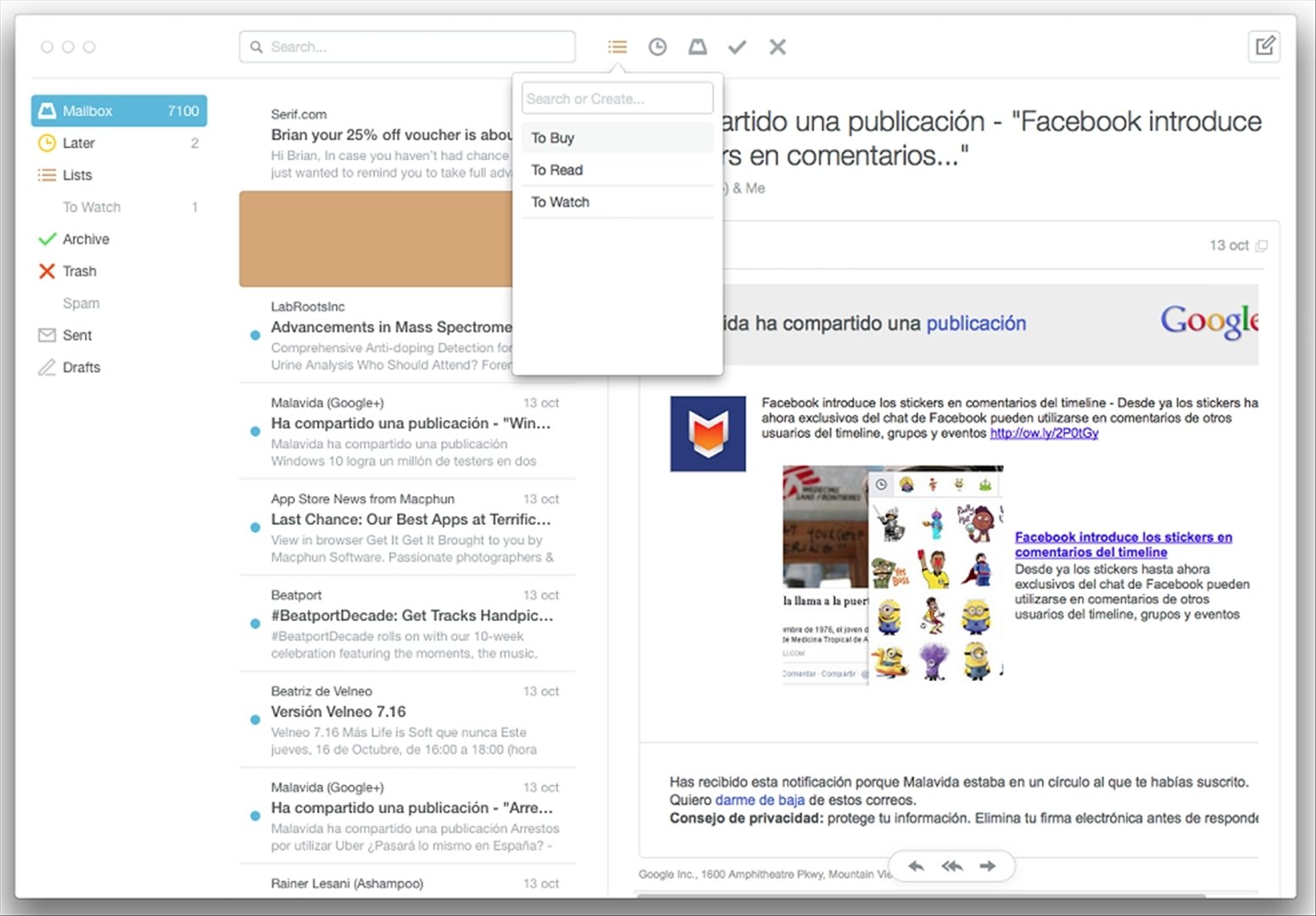Click the Malavida shield logo
This screenshot has width=1316, height=916.
click(x=708, y=433)
